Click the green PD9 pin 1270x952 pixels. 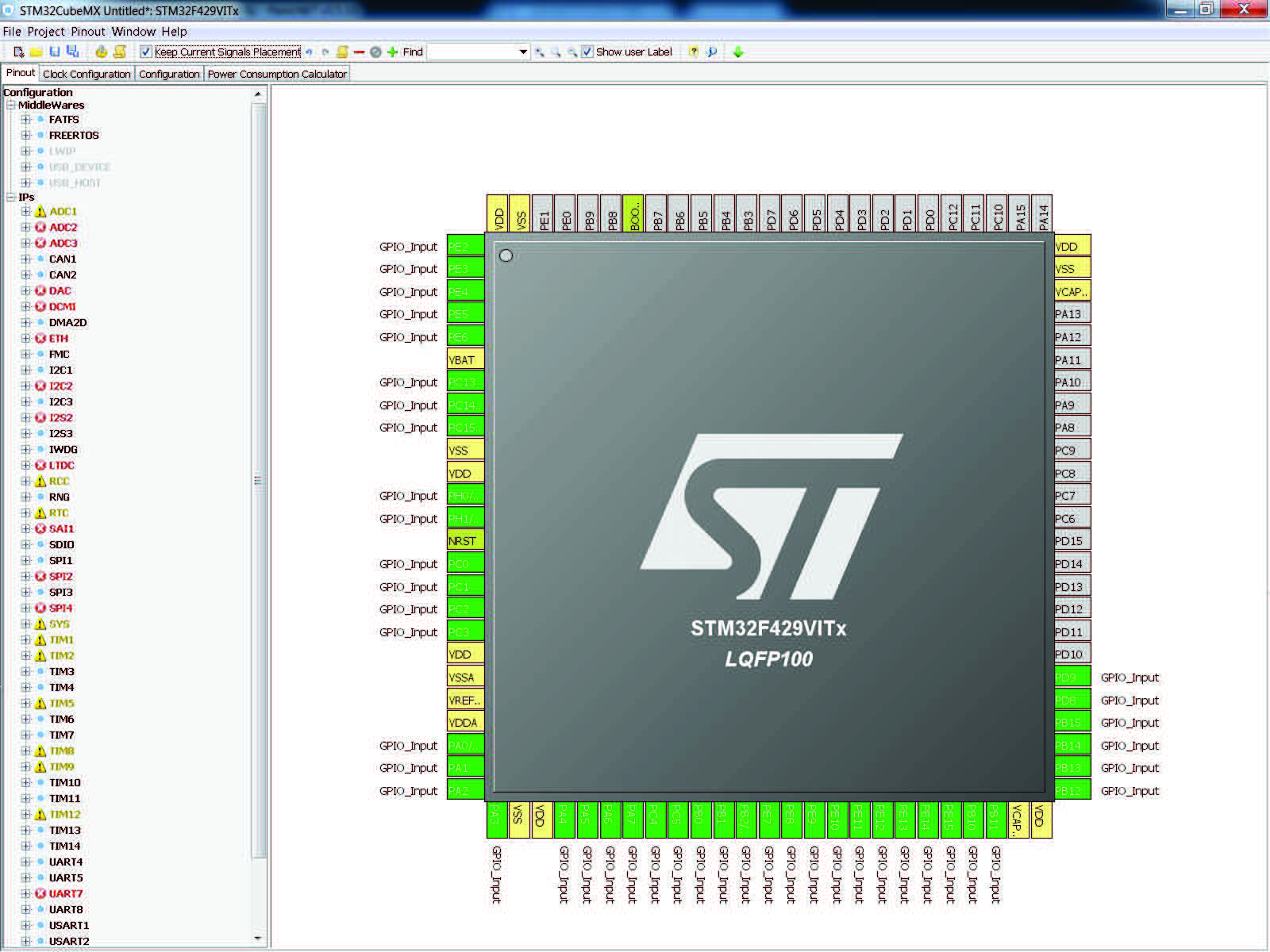tap(1072, 678)
